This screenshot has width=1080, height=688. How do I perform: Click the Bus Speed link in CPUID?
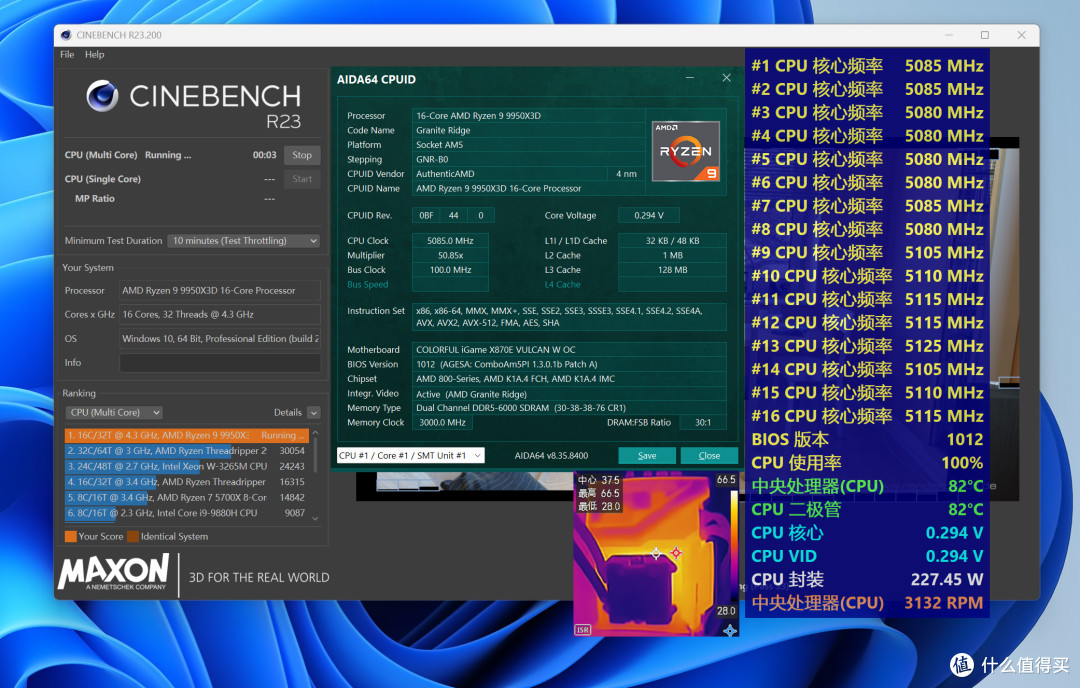[x=367, y=284]
